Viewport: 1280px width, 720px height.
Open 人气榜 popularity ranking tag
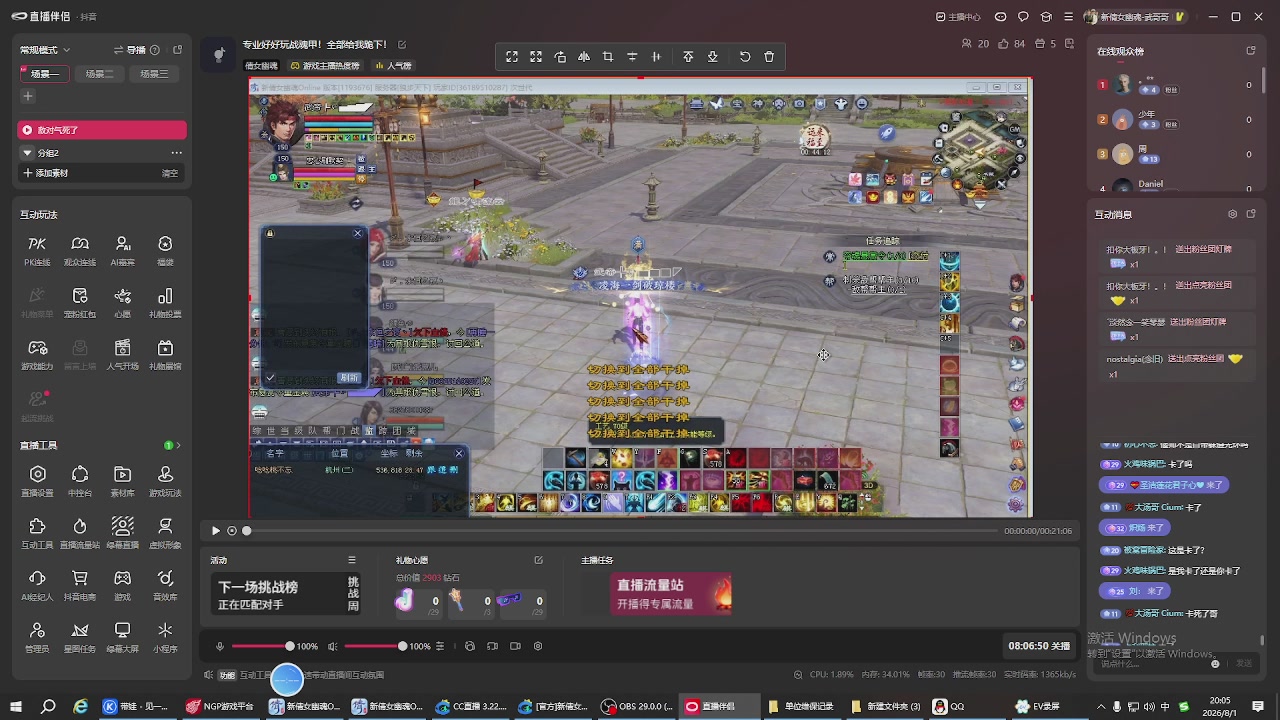(393, 66)
